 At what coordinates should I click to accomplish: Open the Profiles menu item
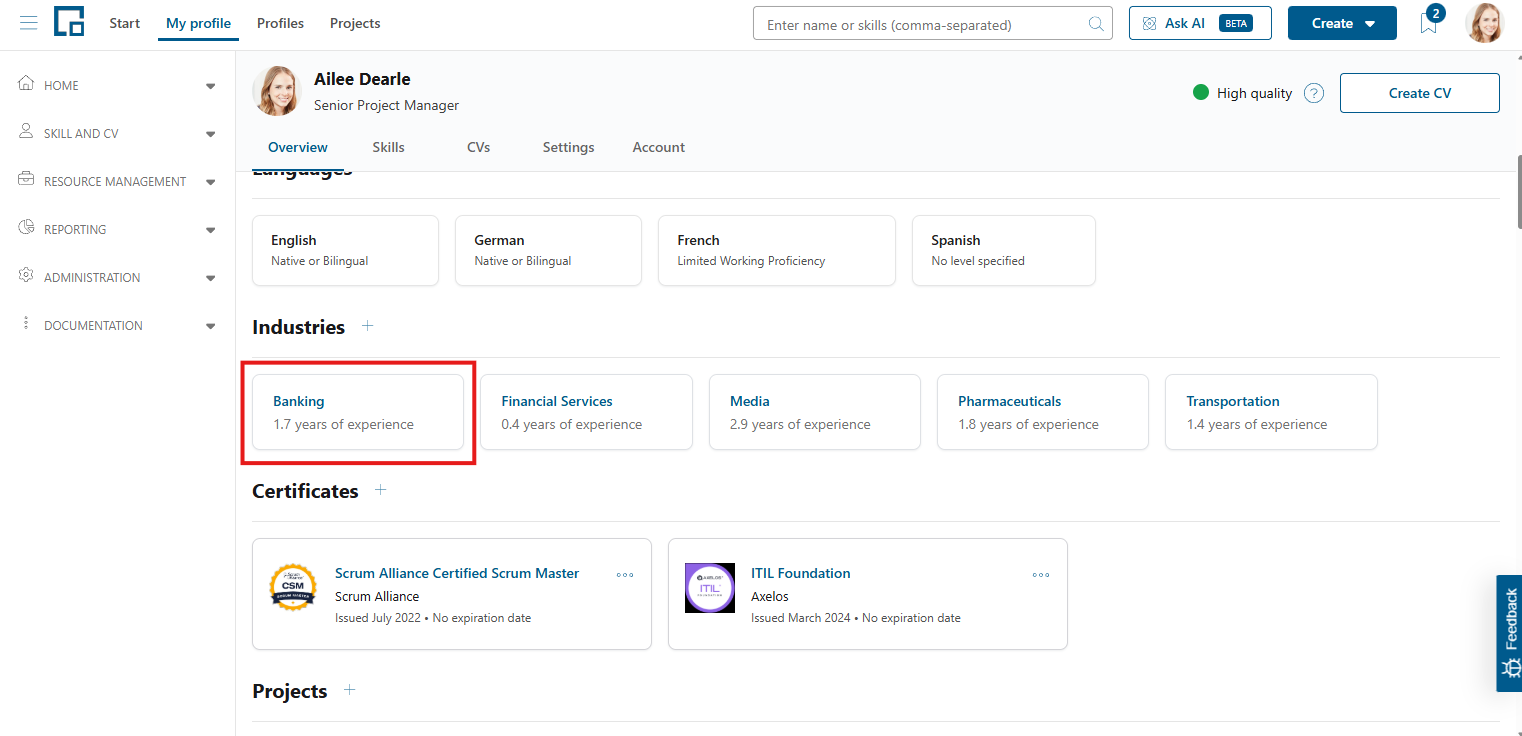[x=280, y=23]
